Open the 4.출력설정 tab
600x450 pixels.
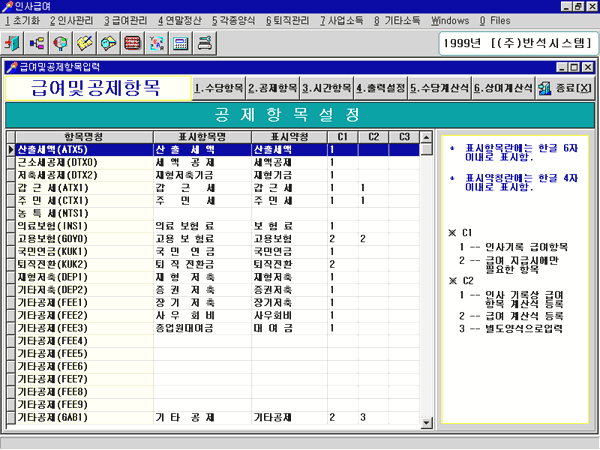click(380, 88)
